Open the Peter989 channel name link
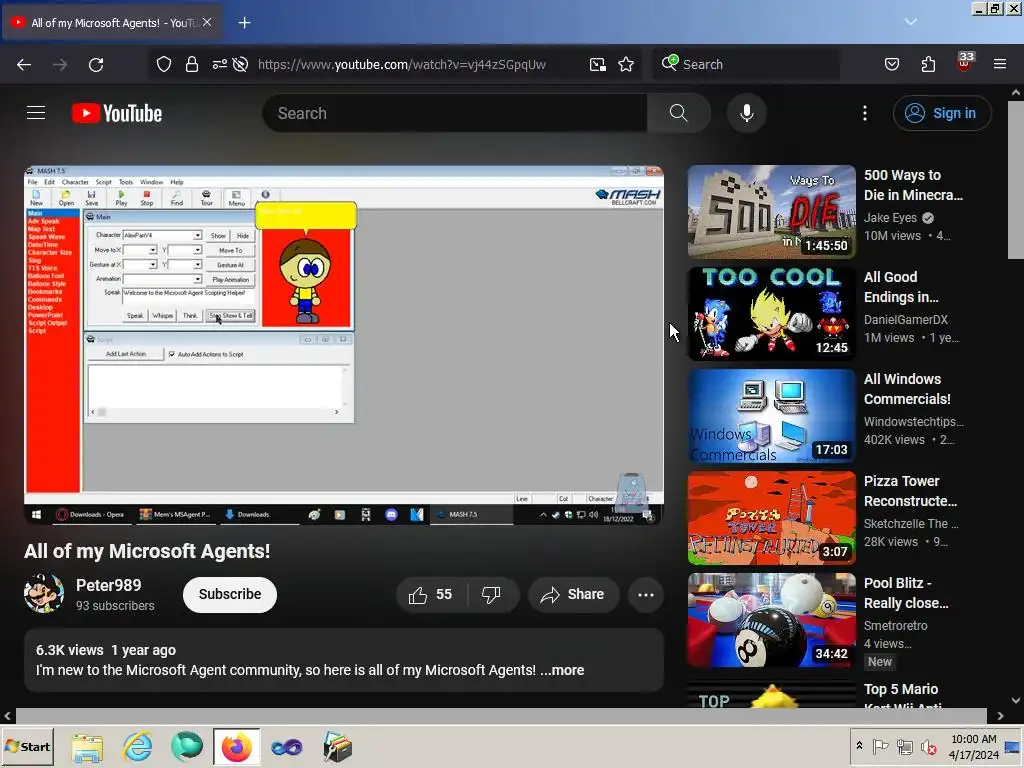The height and width of the screenshot is (768, 1024). click(108, 585)
